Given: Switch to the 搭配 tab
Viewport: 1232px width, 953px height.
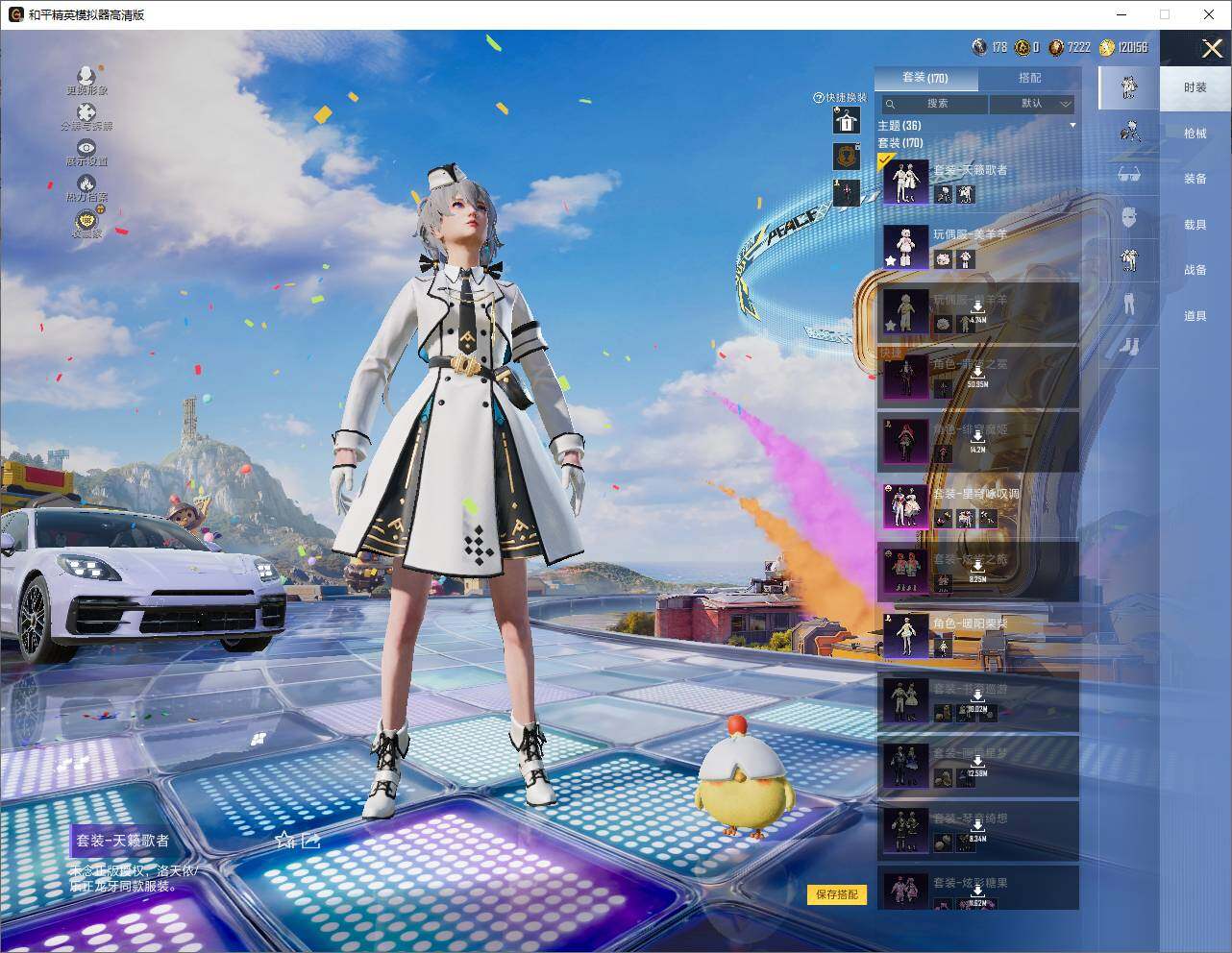Looking at the screenshot, I should pos(1029,78).
